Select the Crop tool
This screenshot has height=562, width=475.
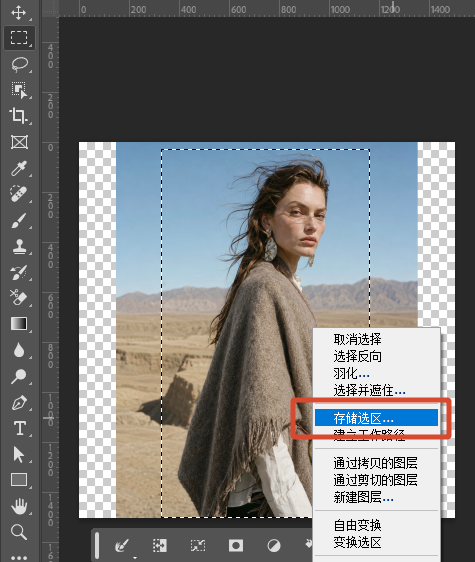pyautogui.click(x=19, y=116)
